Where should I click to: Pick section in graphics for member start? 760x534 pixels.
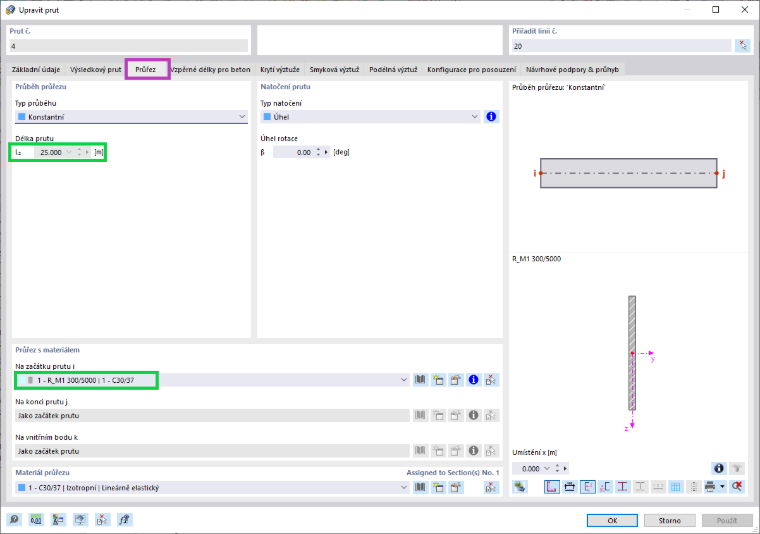(491, 380)
